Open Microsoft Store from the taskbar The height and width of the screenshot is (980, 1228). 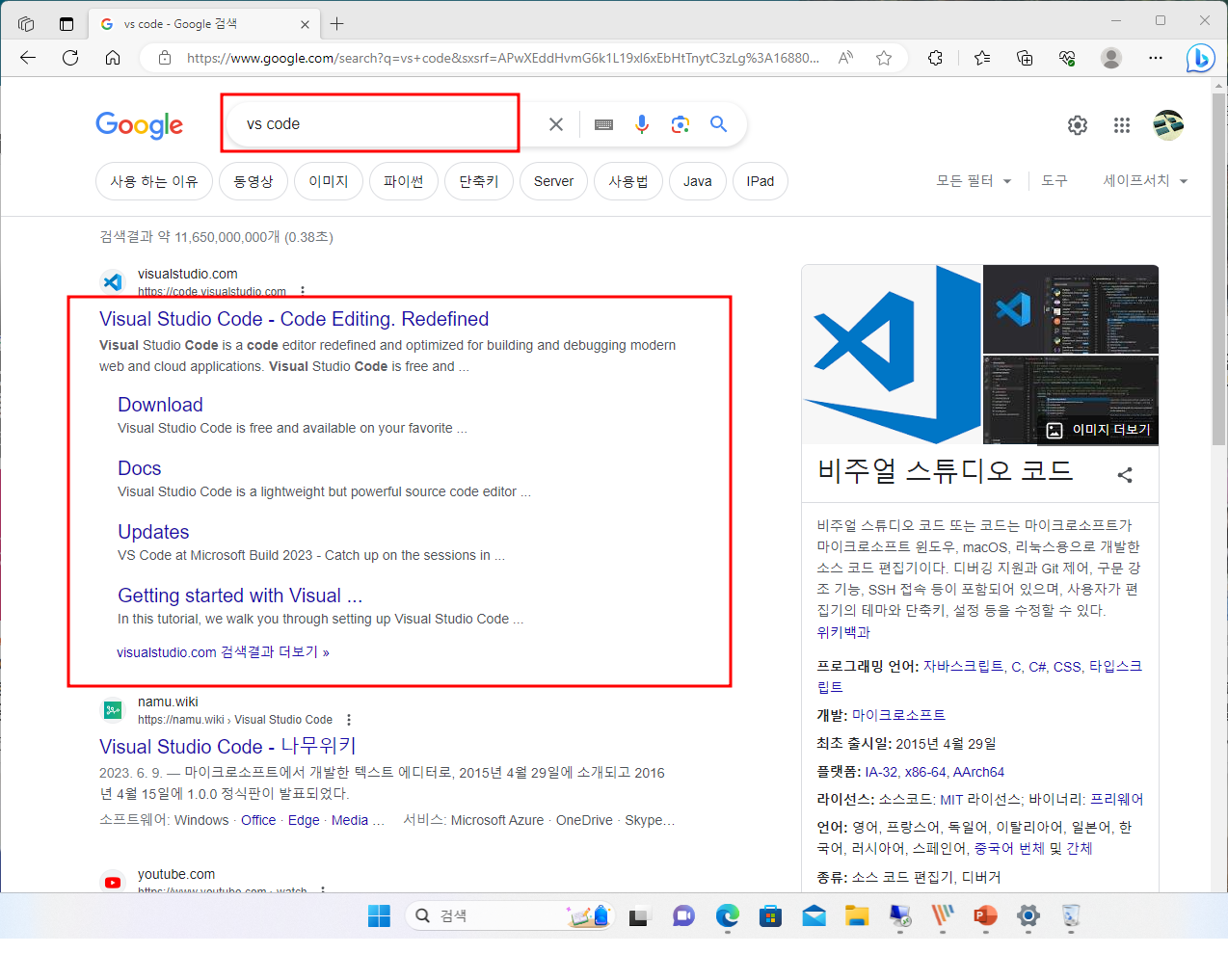770,916
